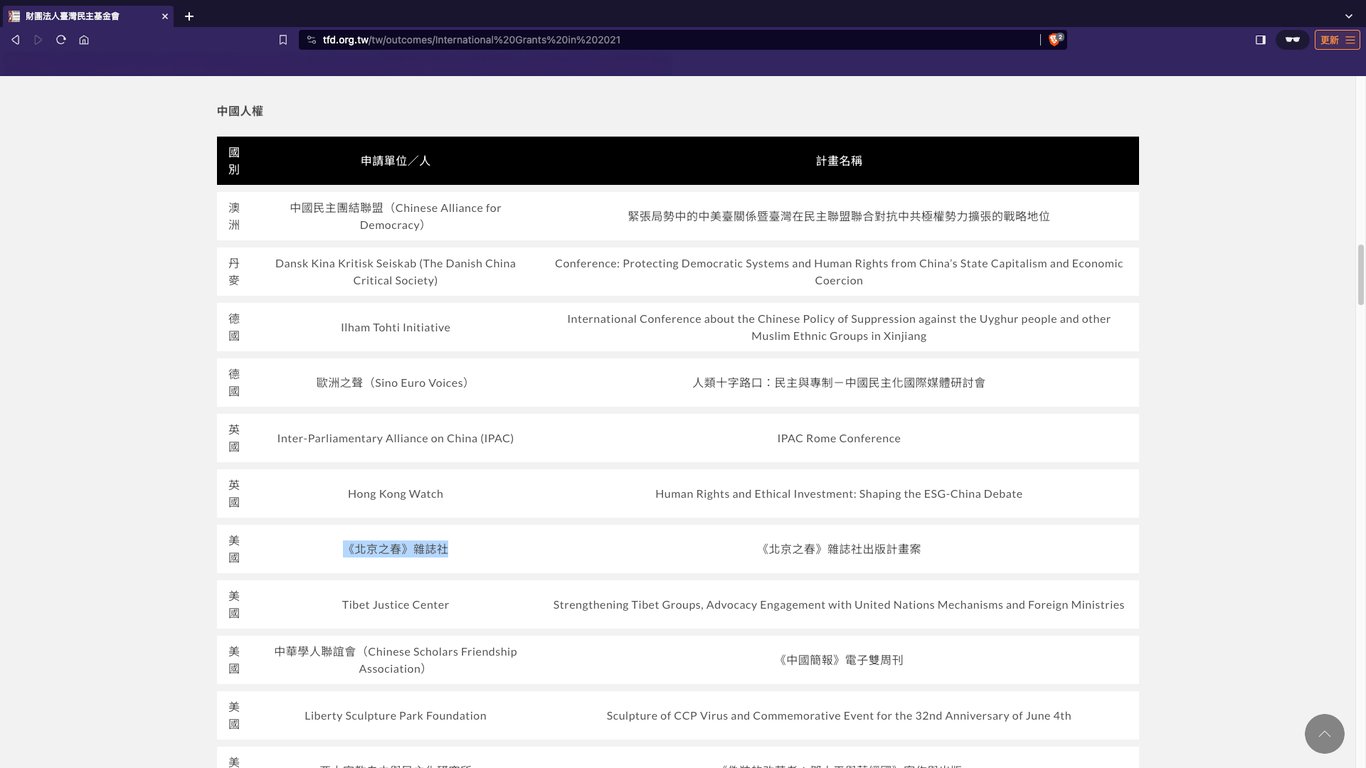Click the 申請單位／人 column header
The width and height of the screenshot is (1366, 768).
(x=395, y=161)
